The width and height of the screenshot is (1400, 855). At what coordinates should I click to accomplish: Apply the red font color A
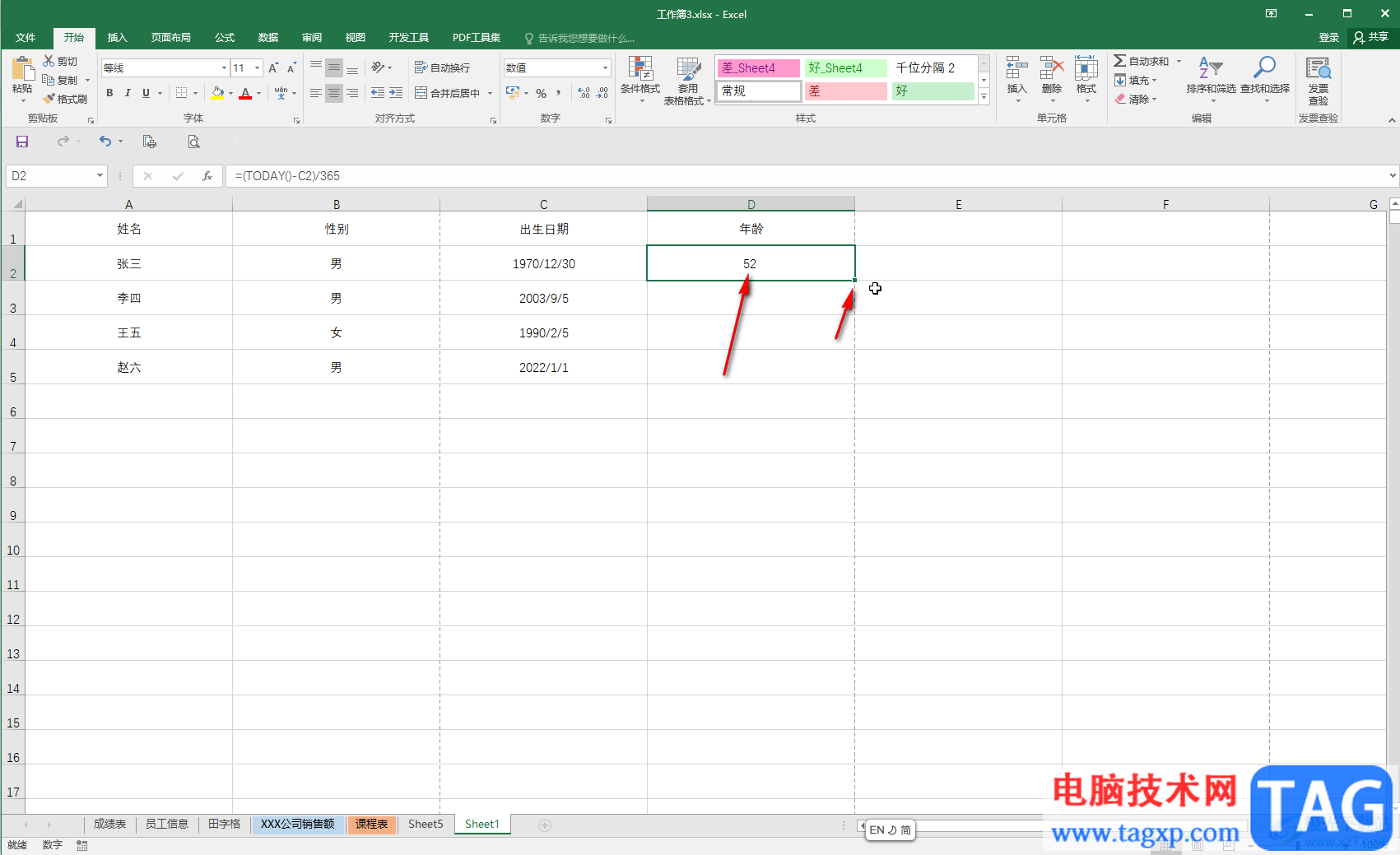244,93
